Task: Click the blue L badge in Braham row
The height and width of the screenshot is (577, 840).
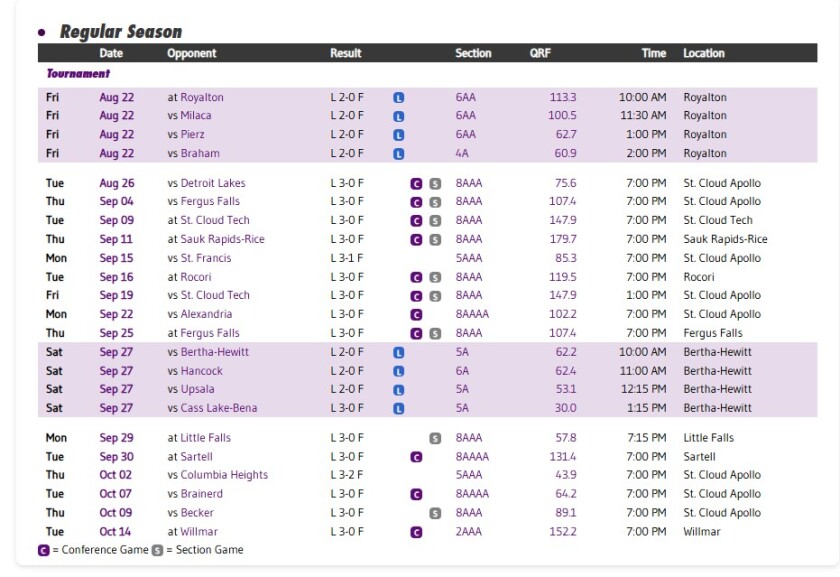Action: point(399,154)
